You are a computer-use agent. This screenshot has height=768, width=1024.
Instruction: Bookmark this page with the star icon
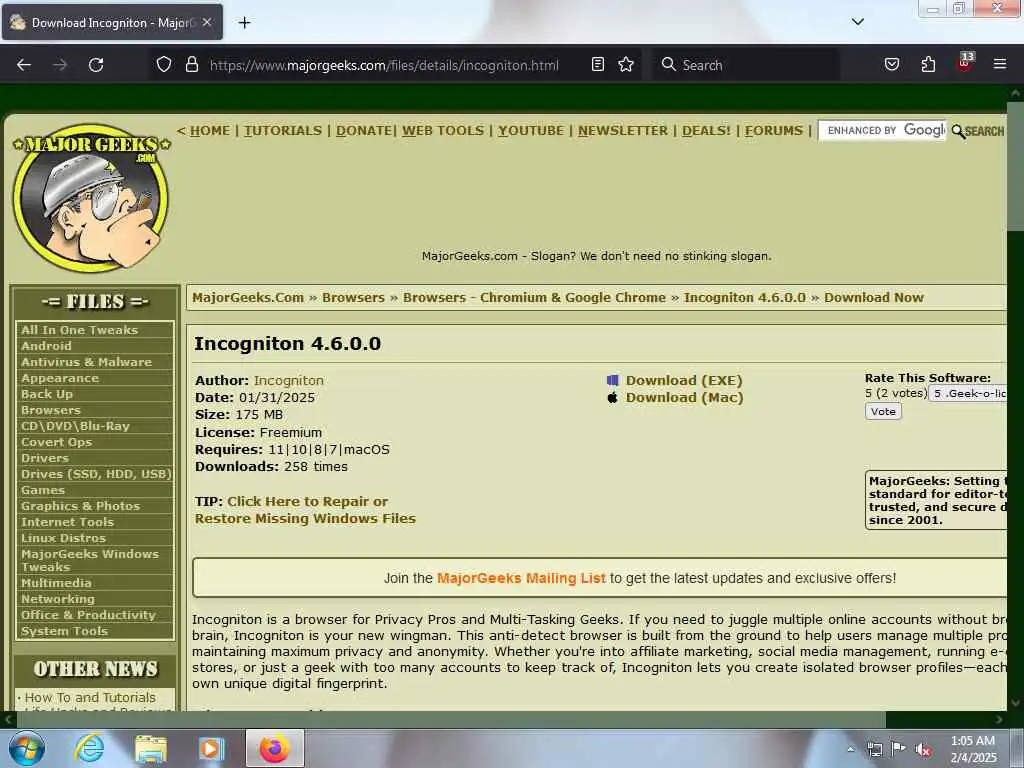click(626, 64)
